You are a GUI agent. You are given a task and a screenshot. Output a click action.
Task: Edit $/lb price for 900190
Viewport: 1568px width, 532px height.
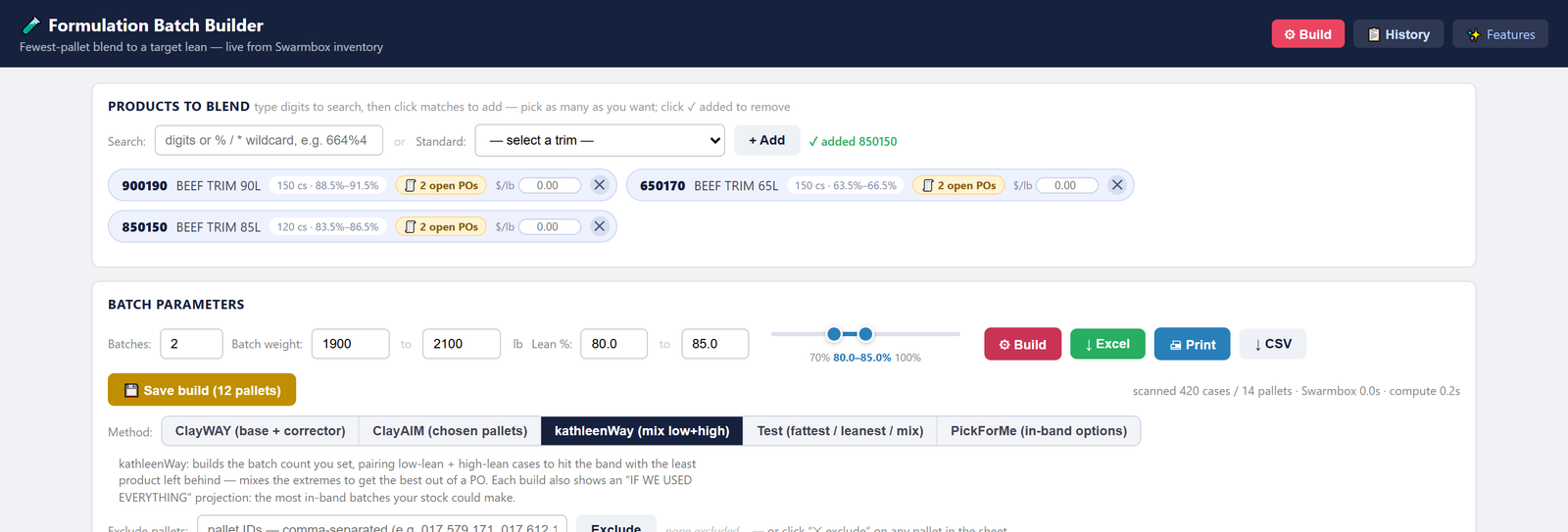pos(550,185)
